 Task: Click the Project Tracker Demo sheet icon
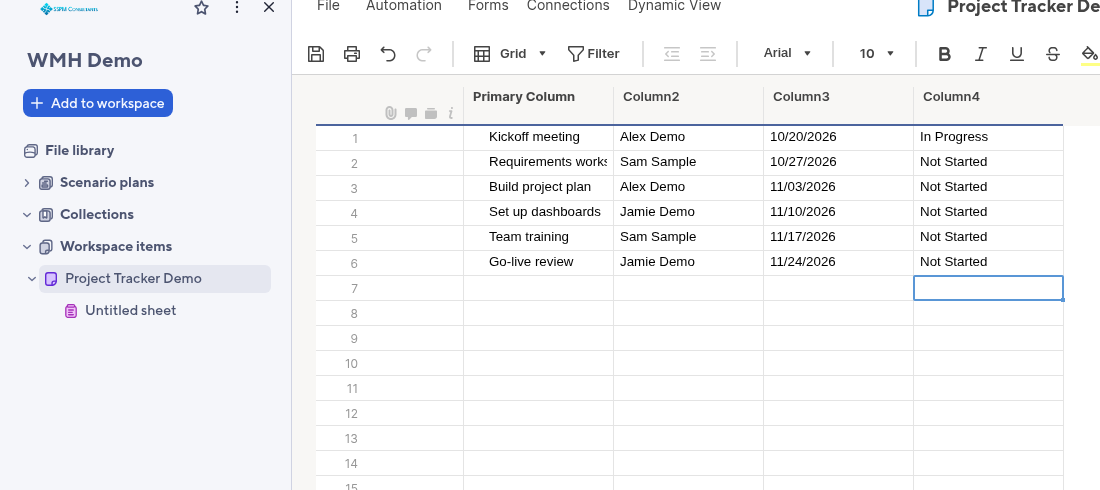click(x=51, y=279)
